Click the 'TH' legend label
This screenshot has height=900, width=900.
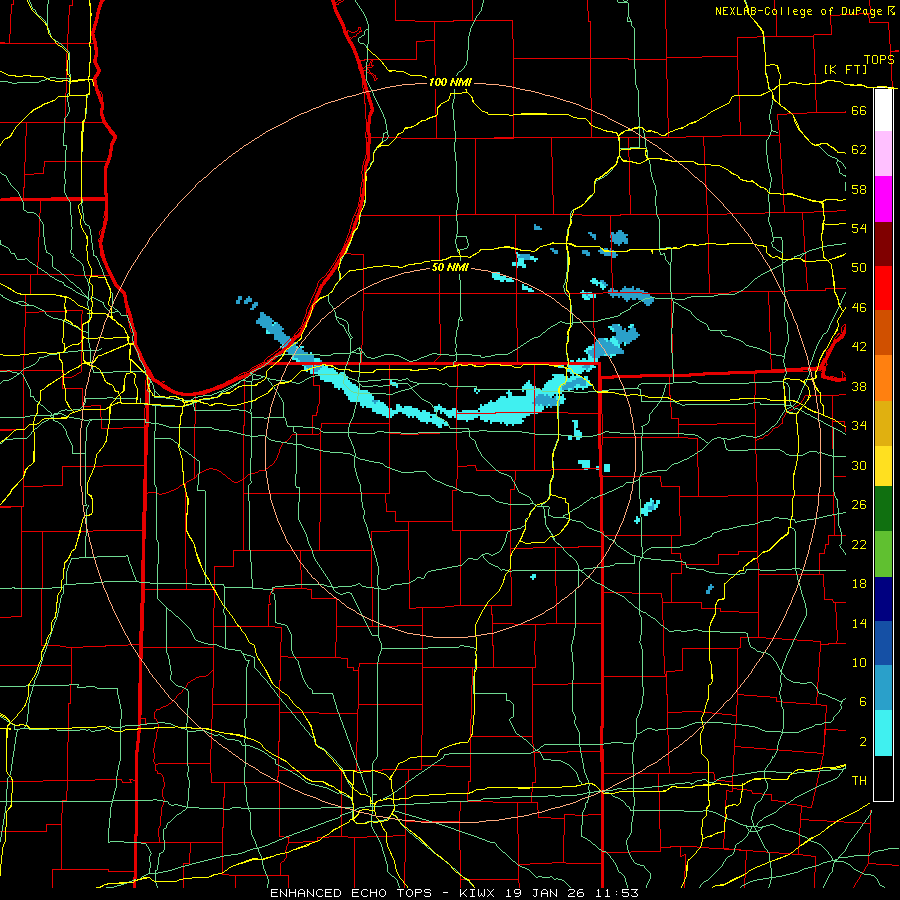point(859,781)
